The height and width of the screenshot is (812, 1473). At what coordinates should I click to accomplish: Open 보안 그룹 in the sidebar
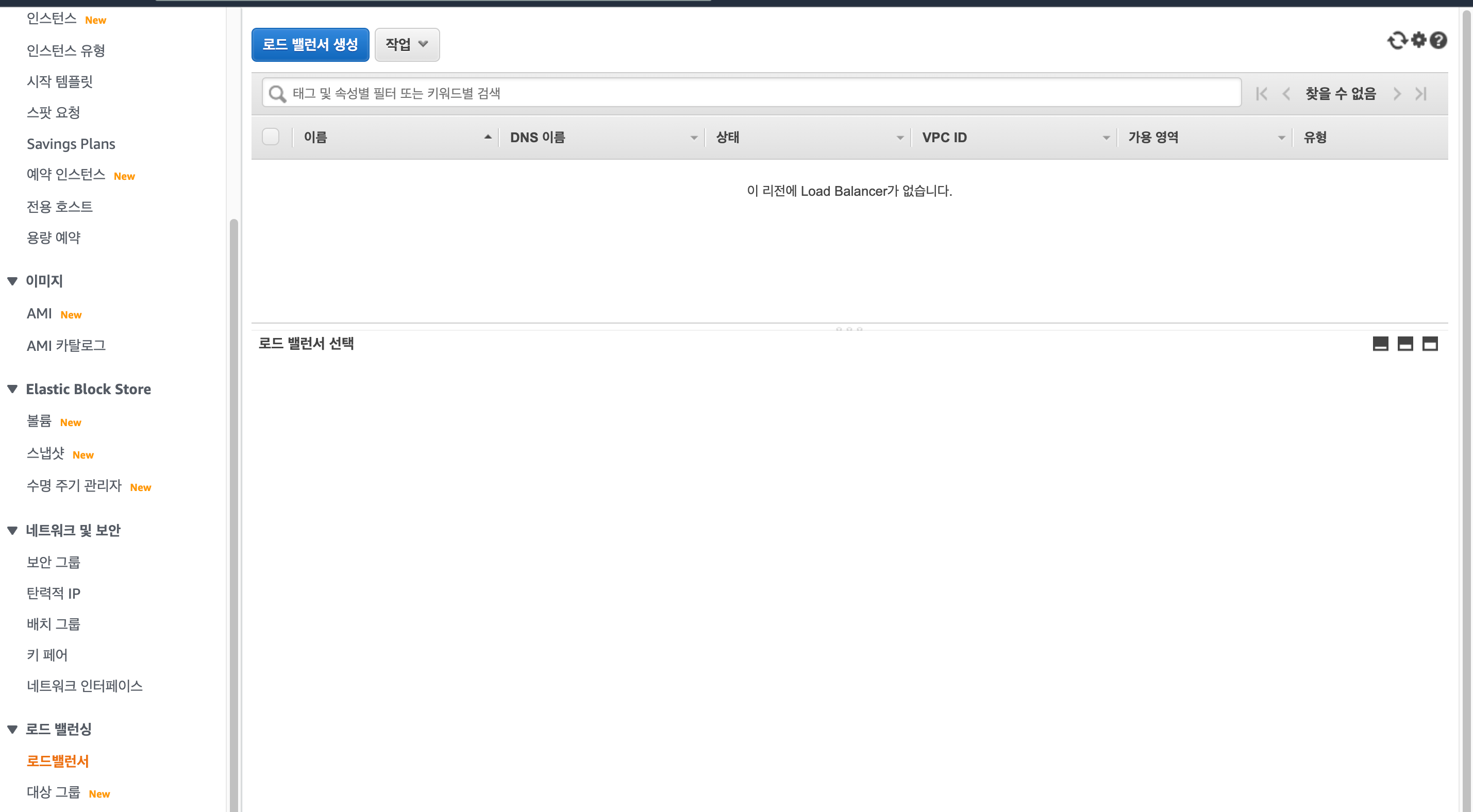[x=53, y=562]
